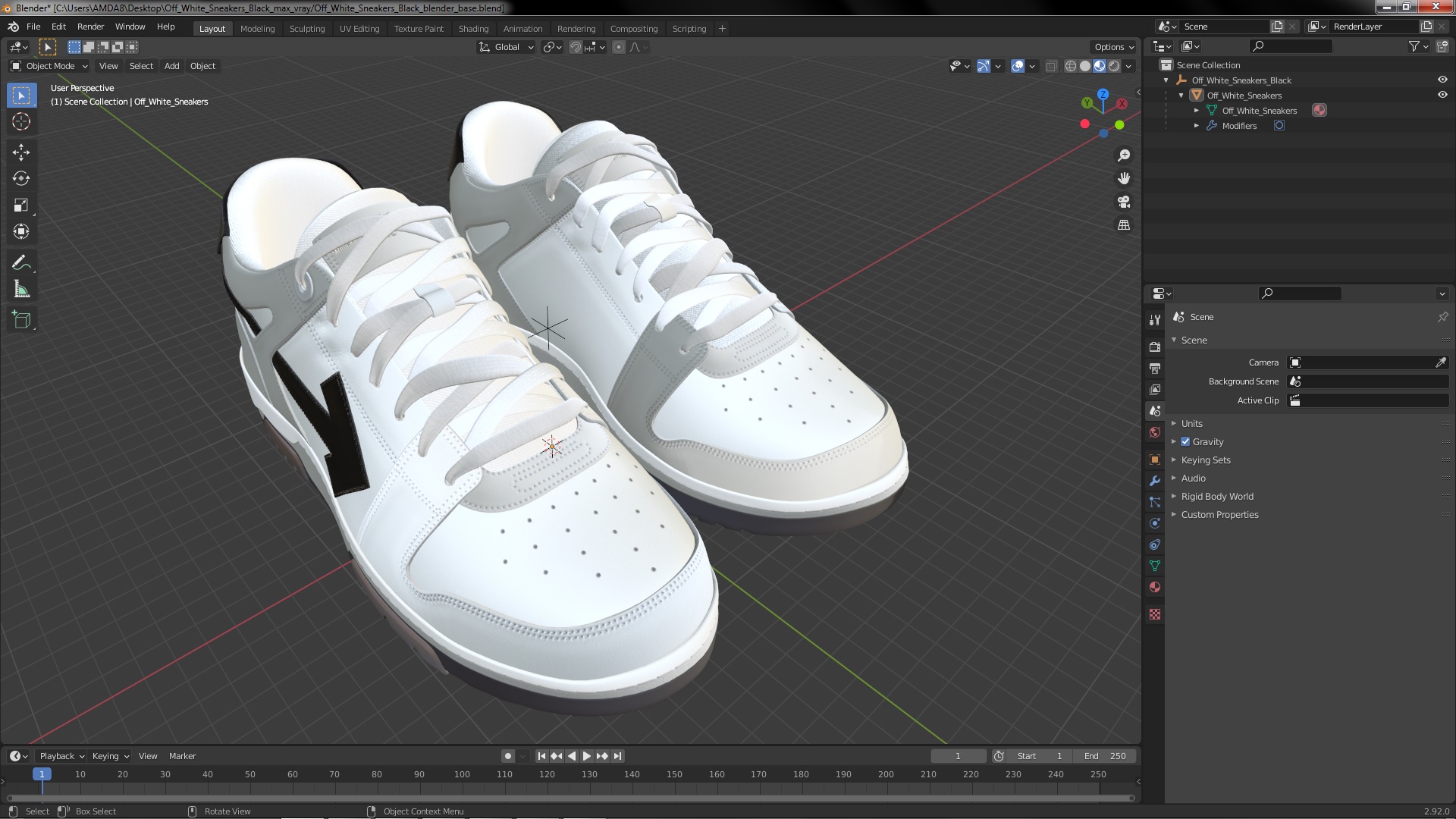The width and height of the screenshot is (1456, 819).
Task: Open the Object Constraints properties tab
Action: click(1155, 544)
